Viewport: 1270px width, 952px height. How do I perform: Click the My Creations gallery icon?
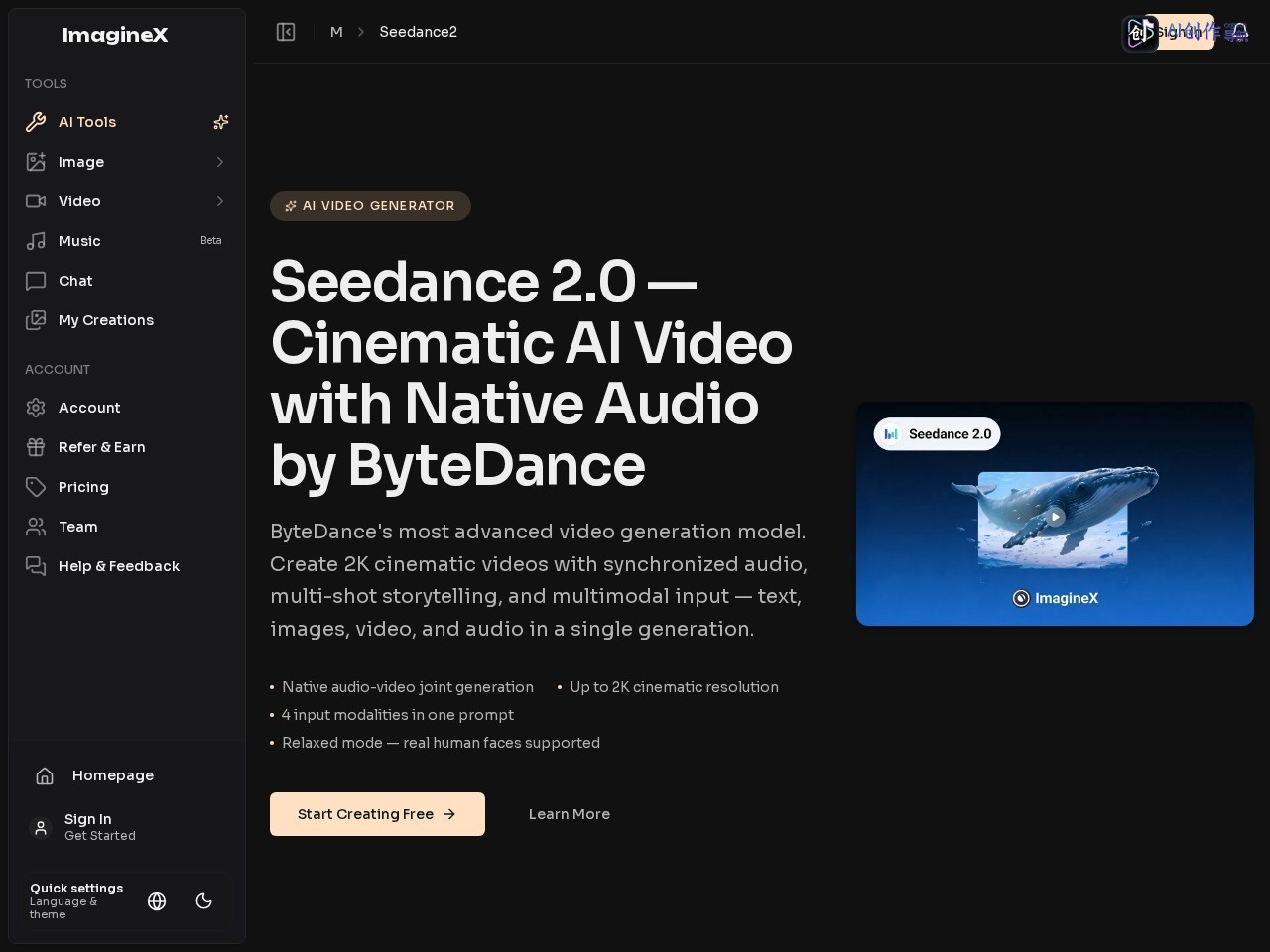point(36,320)
